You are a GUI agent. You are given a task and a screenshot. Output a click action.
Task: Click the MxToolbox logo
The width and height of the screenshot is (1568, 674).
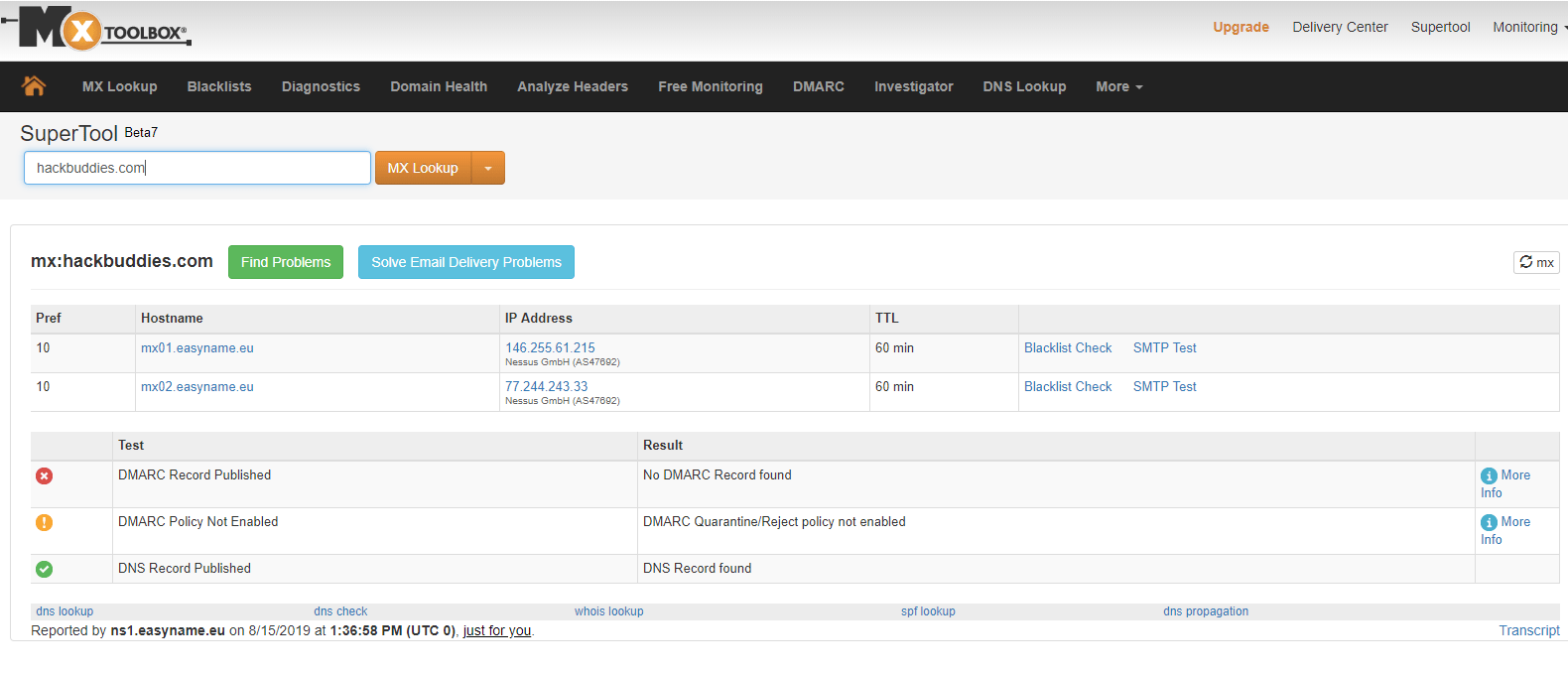[96, 28]
